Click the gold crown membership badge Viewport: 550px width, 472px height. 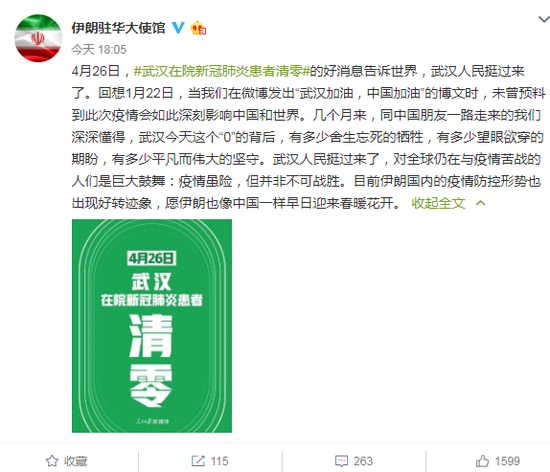[x=198, y=28]
